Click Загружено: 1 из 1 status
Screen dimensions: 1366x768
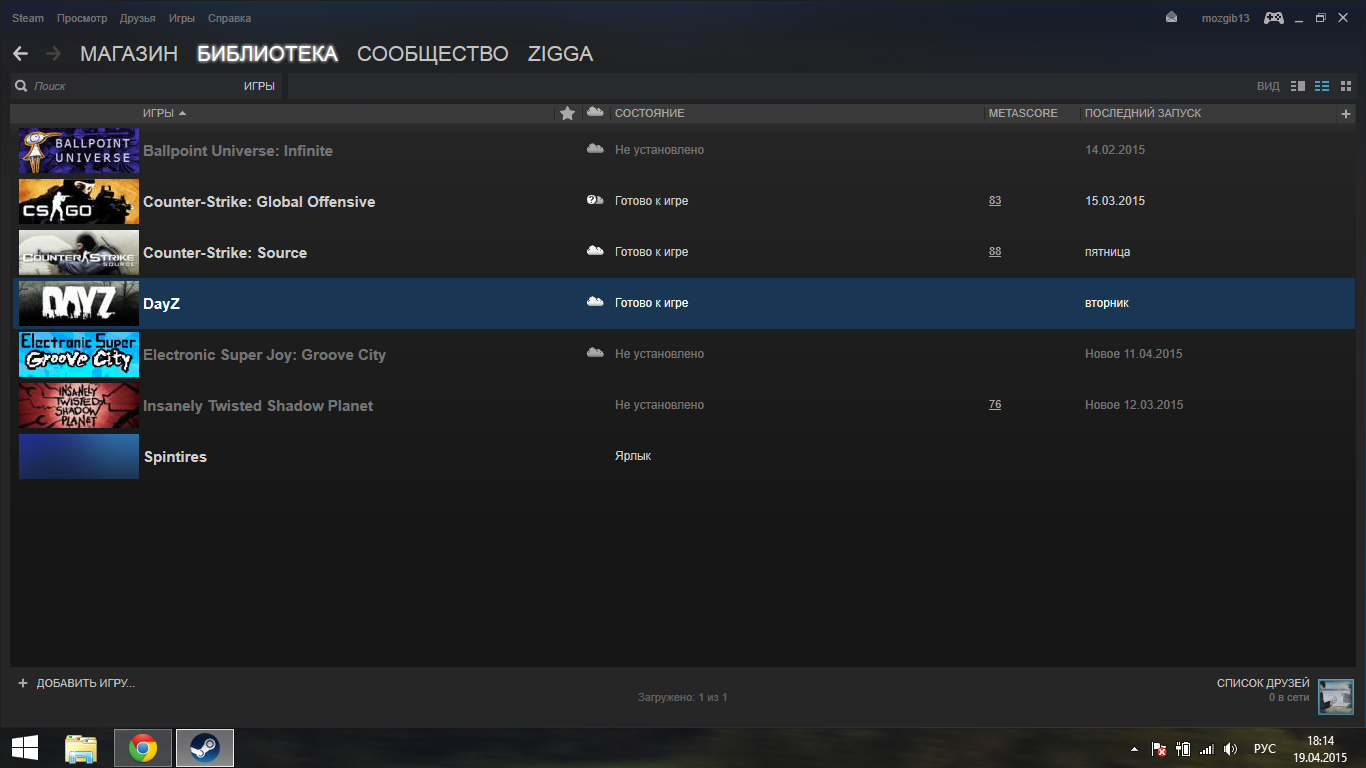[683, 697]
